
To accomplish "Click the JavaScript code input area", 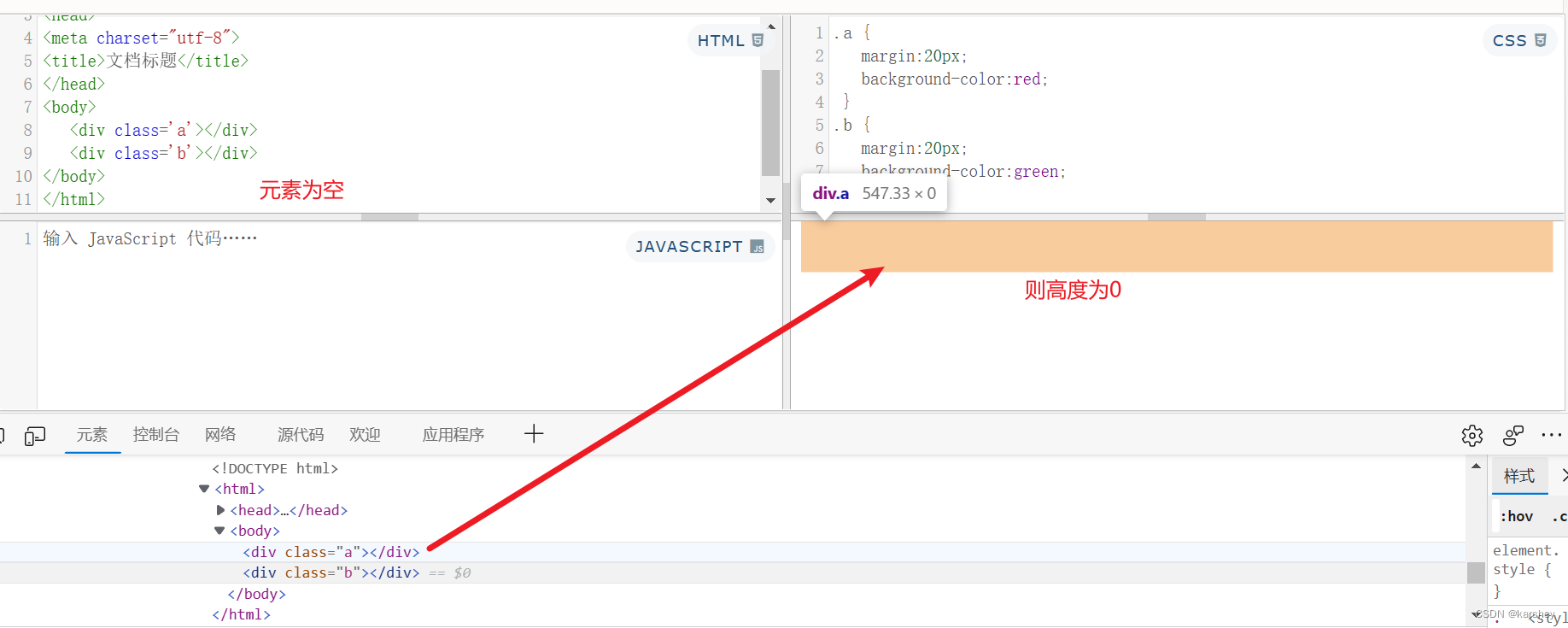I will [408, 315].
